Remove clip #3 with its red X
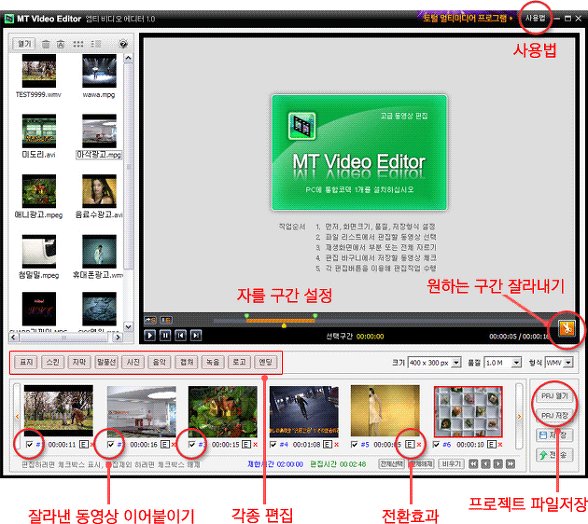 pyautogui.click(x=255, y=445)
